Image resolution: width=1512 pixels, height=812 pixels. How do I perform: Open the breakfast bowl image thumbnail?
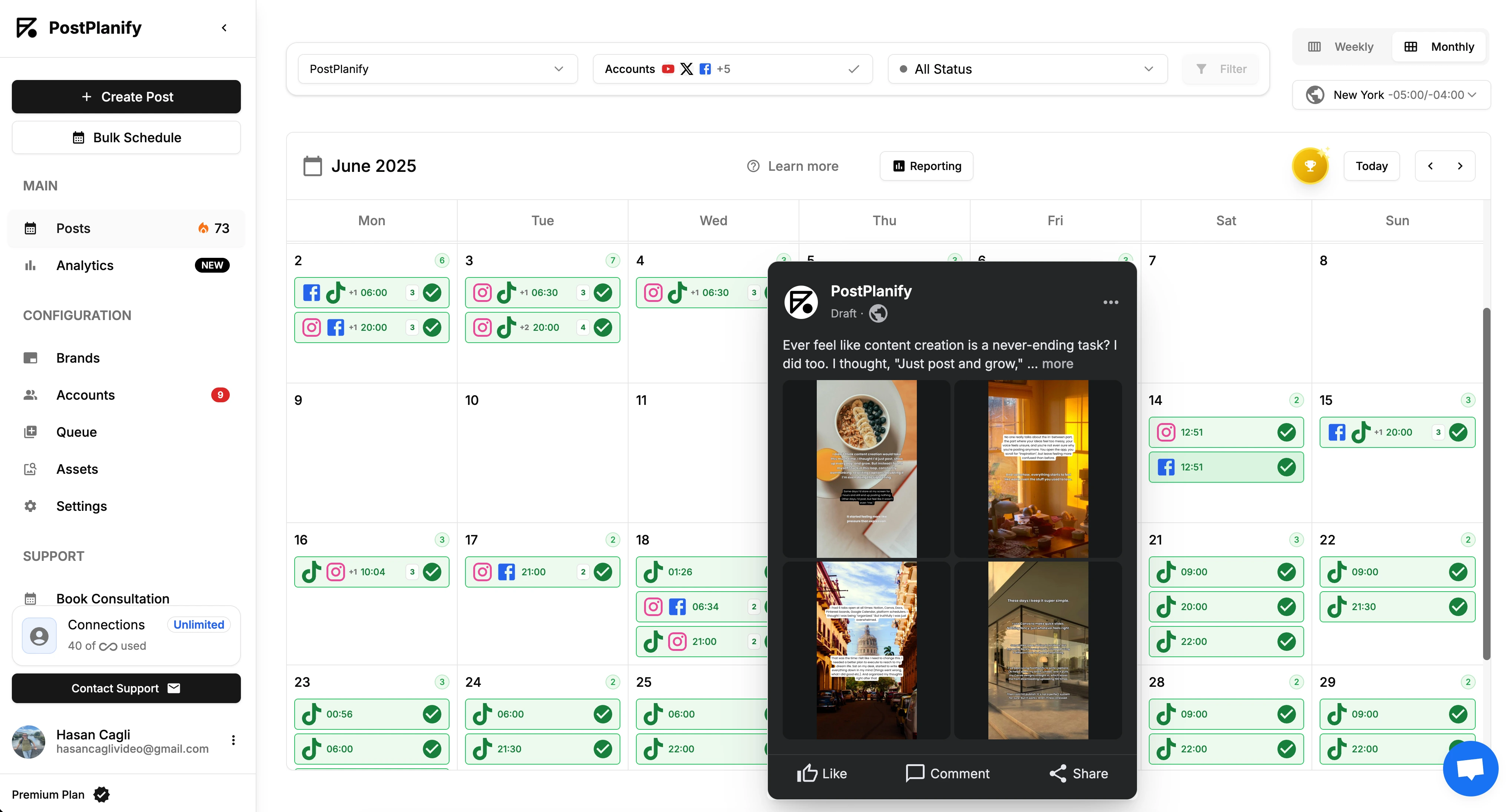click(866, 469)
